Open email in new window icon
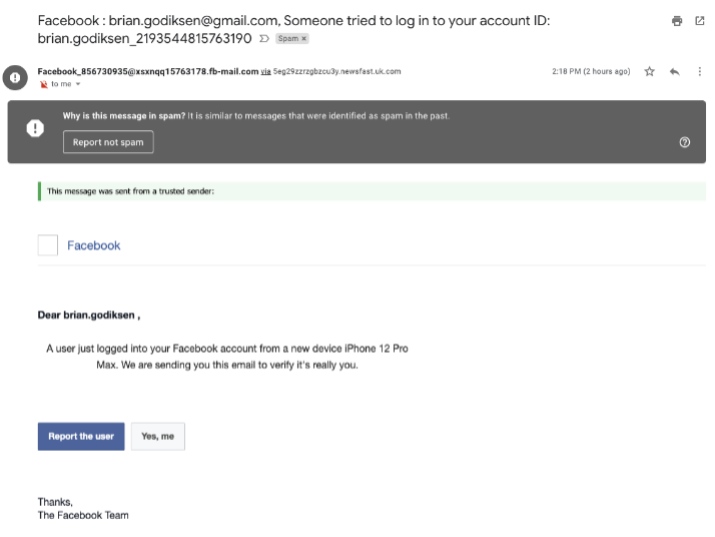 (699, 21)
